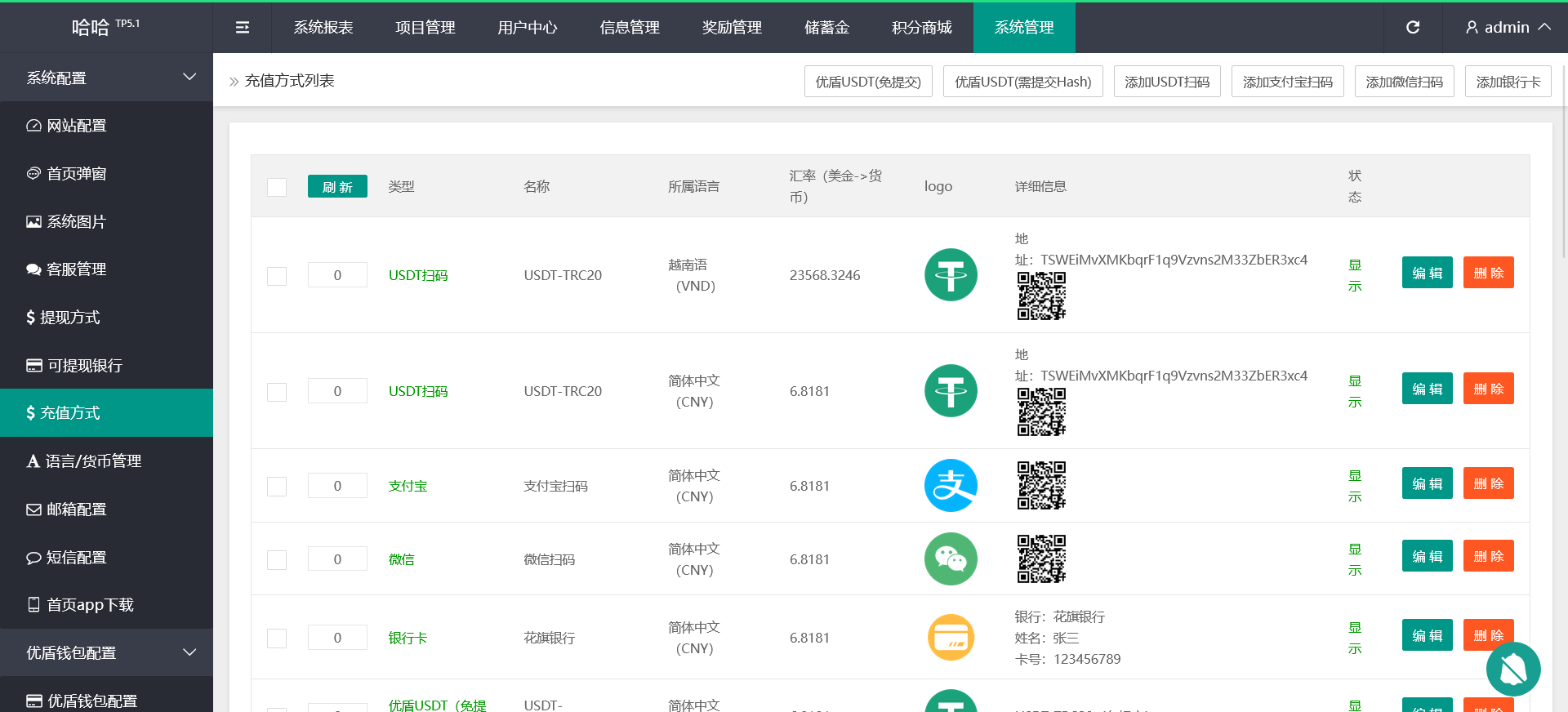The image size is (1568, 712).
Task: Check the 支付宝 row checkbox
Action: point(277,487)
